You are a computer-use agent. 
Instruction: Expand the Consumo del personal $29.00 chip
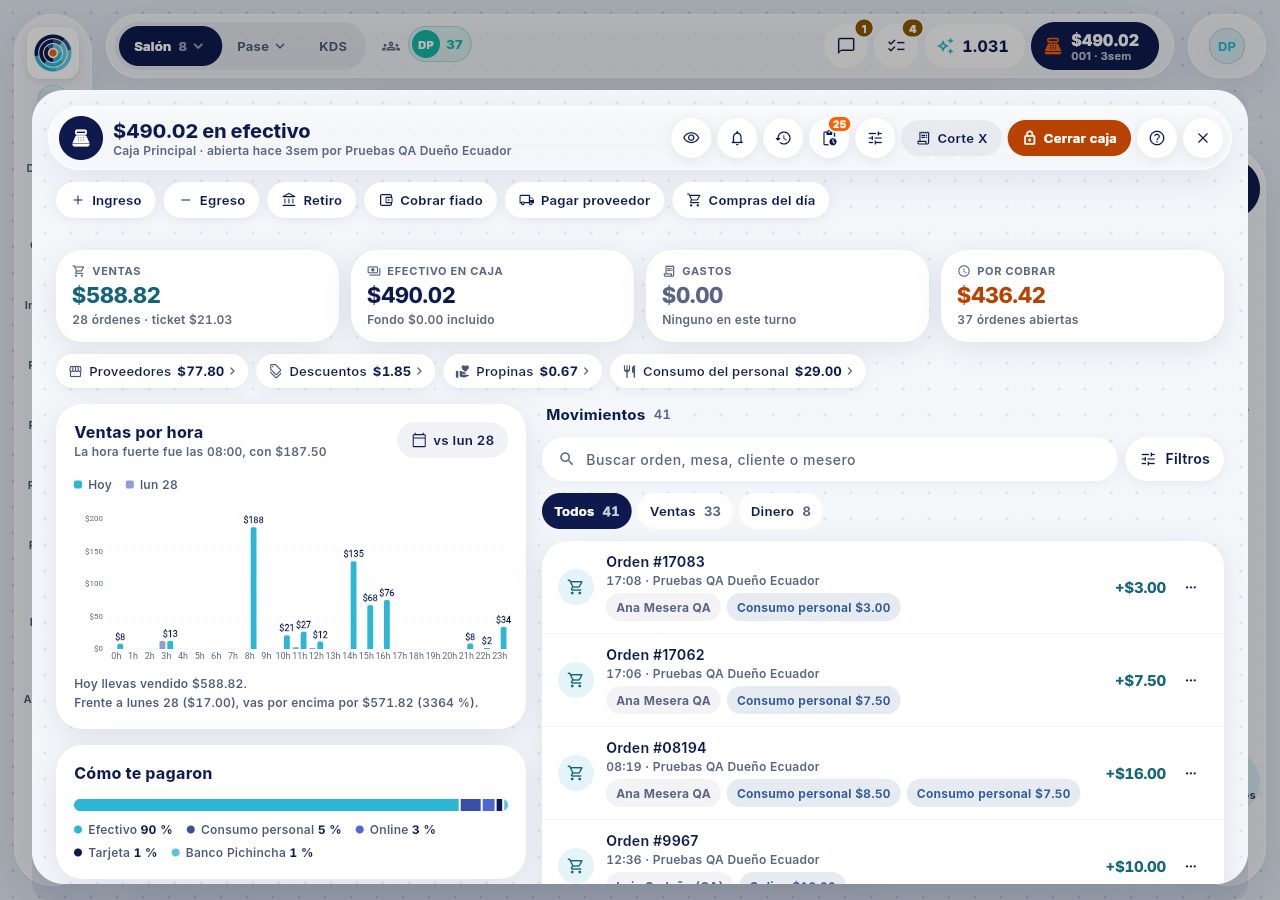coord(738,371)
